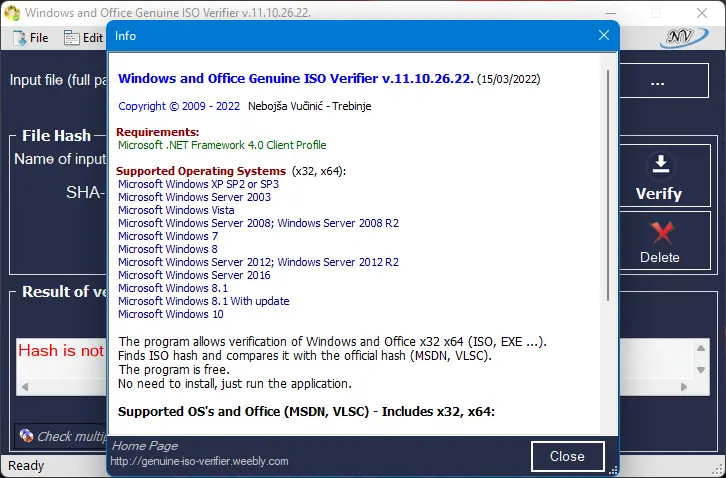Open the Edit menu
This screenshot has width=726, height=478.
click(84, 38)
